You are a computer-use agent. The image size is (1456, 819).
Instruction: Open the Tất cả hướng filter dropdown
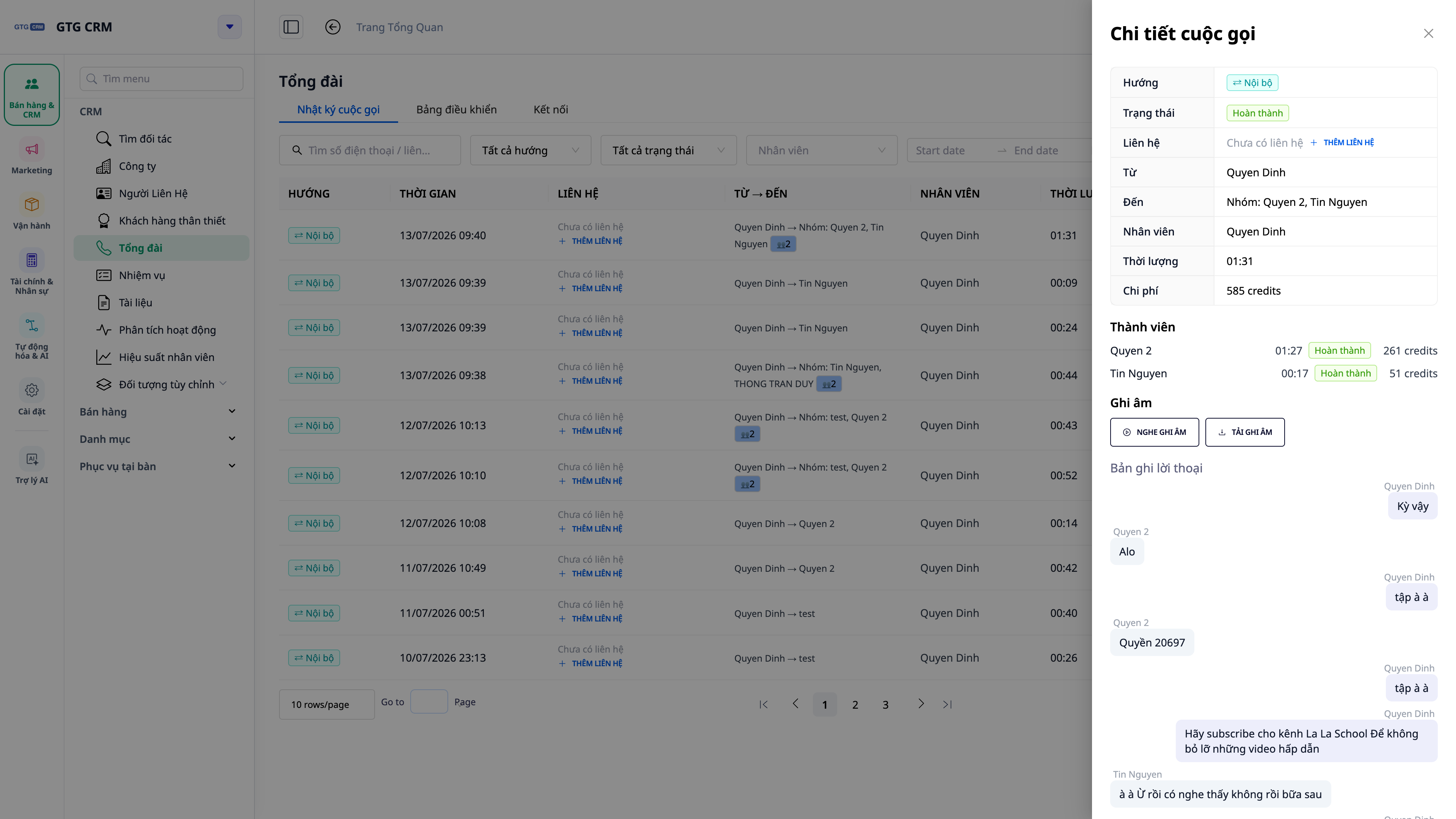tap(530, 151)
